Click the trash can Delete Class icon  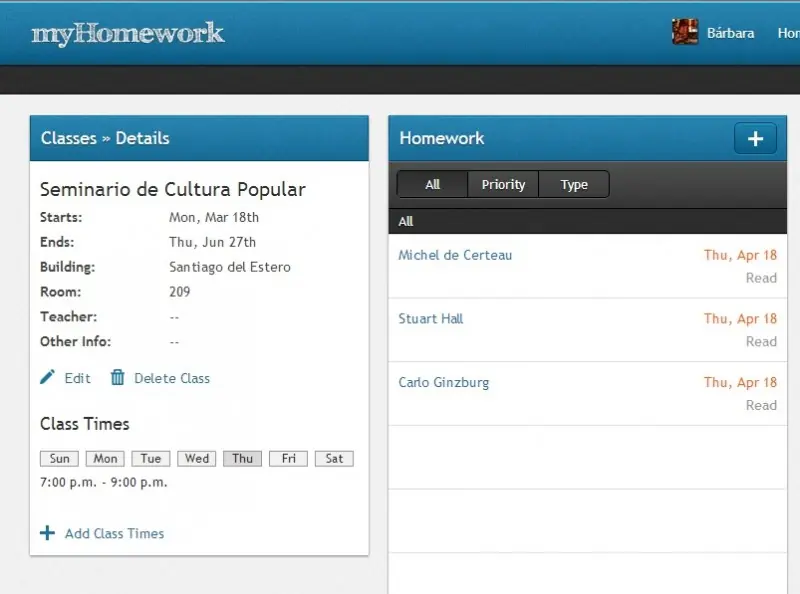coord(118,378)
